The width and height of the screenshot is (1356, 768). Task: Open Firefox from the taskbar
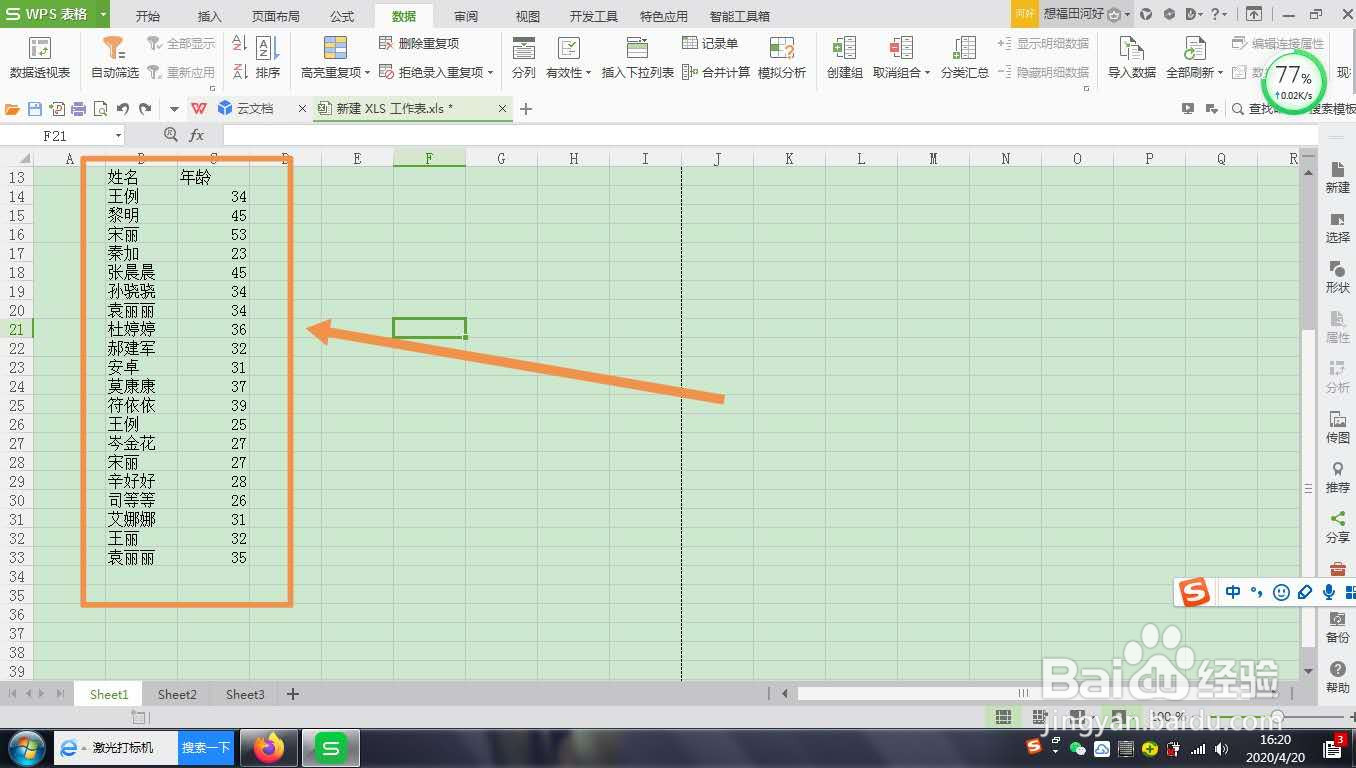coord(269,747)
